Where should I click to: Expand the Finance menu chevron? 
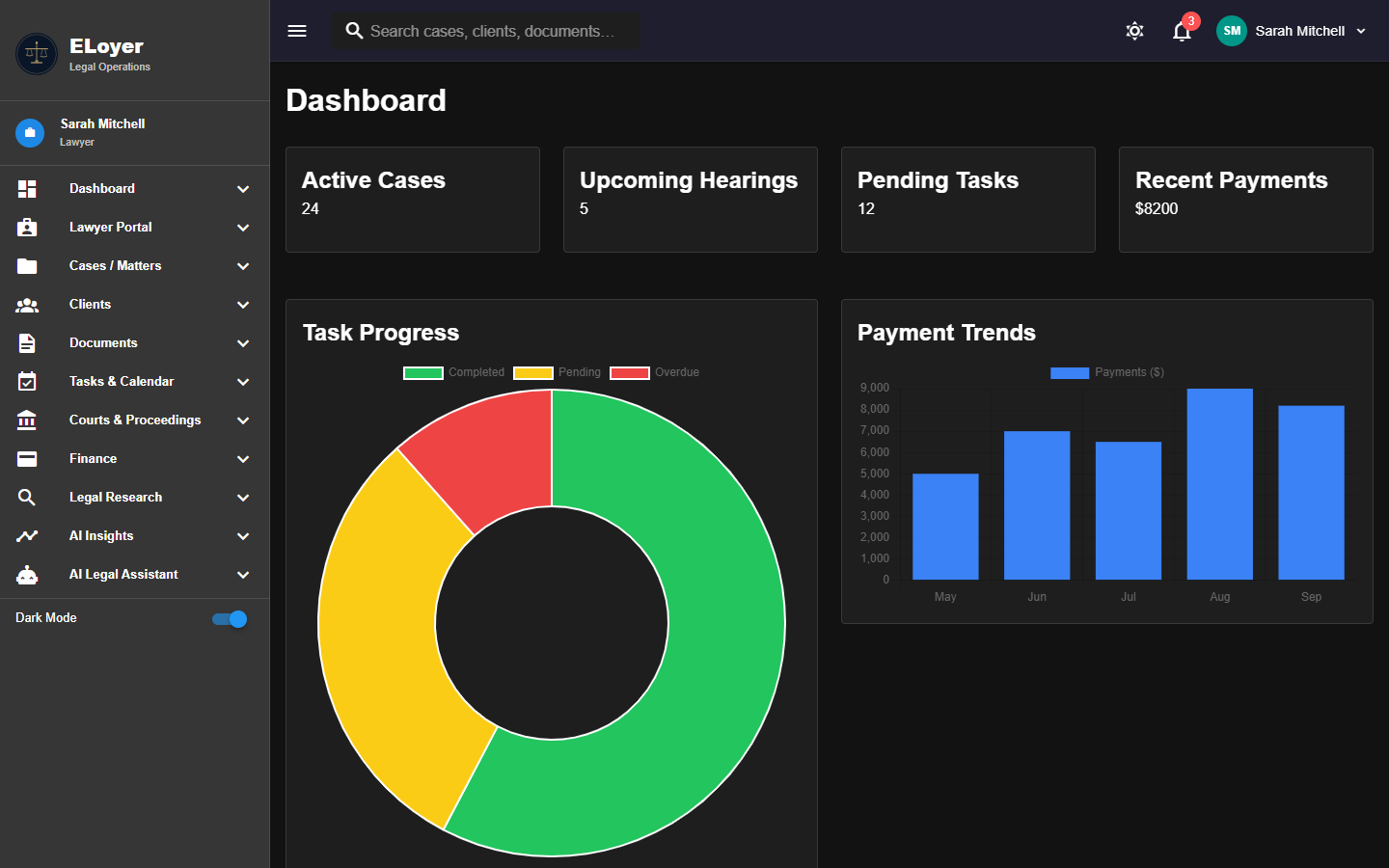243,459
